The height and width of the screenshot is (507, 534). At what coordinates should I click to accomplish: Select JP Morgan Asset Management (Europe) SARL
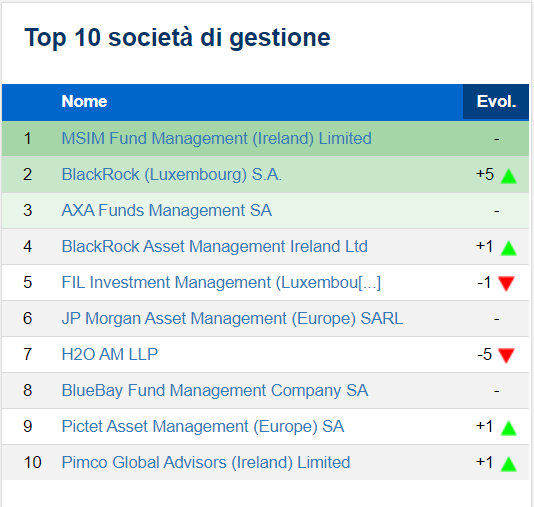[x=232, y=319]
